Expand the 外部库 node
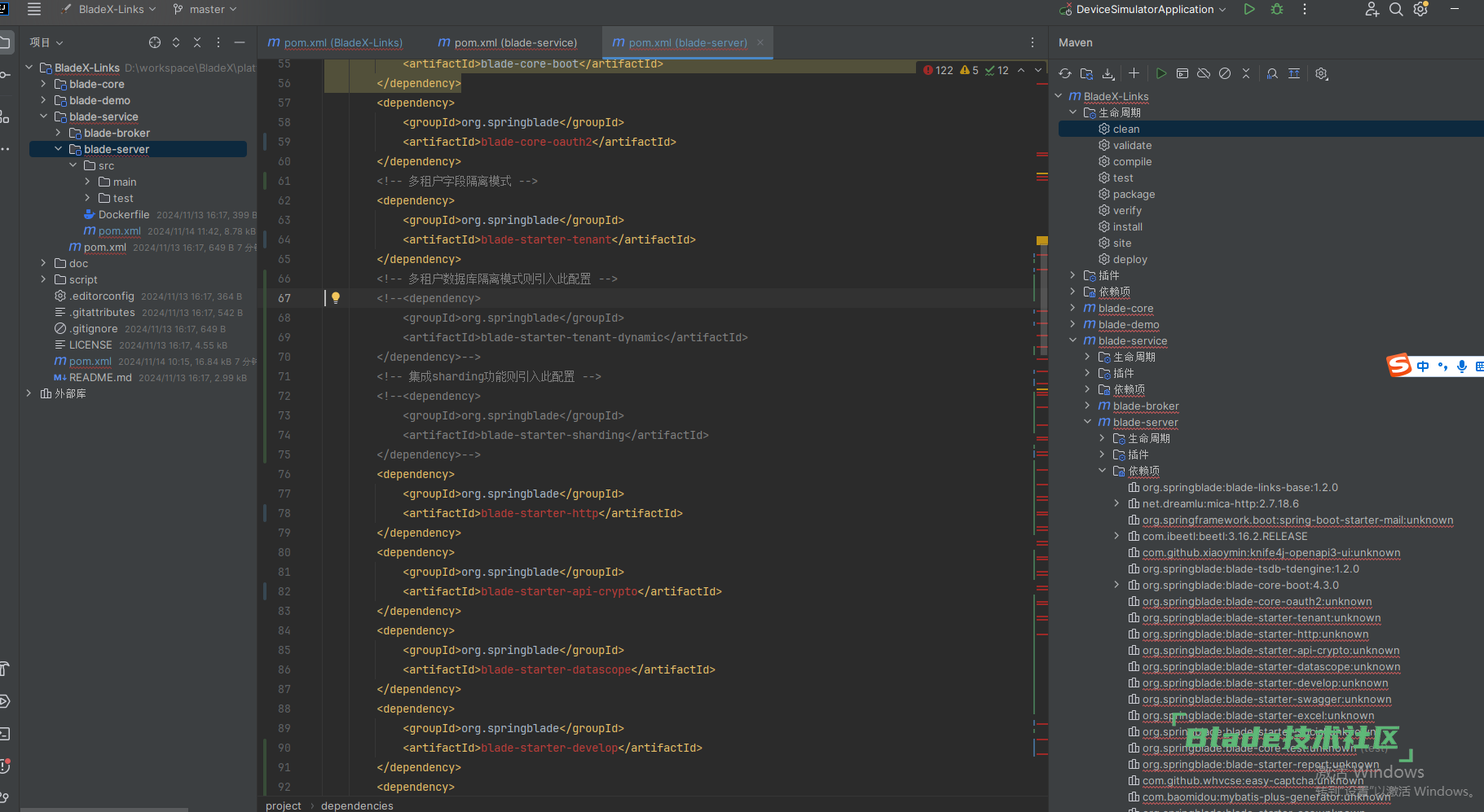This screenshot has width=1484, height=812. [29, 393]
